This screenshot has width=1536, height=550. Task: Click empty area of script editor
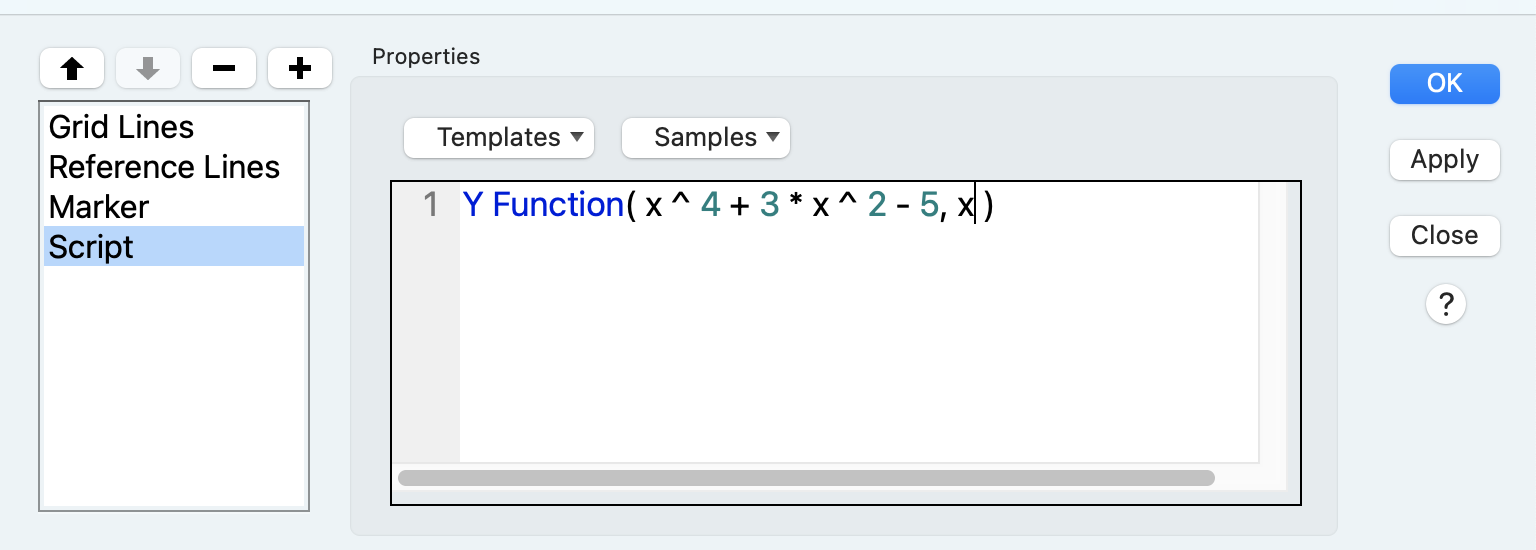pos(850,350)
